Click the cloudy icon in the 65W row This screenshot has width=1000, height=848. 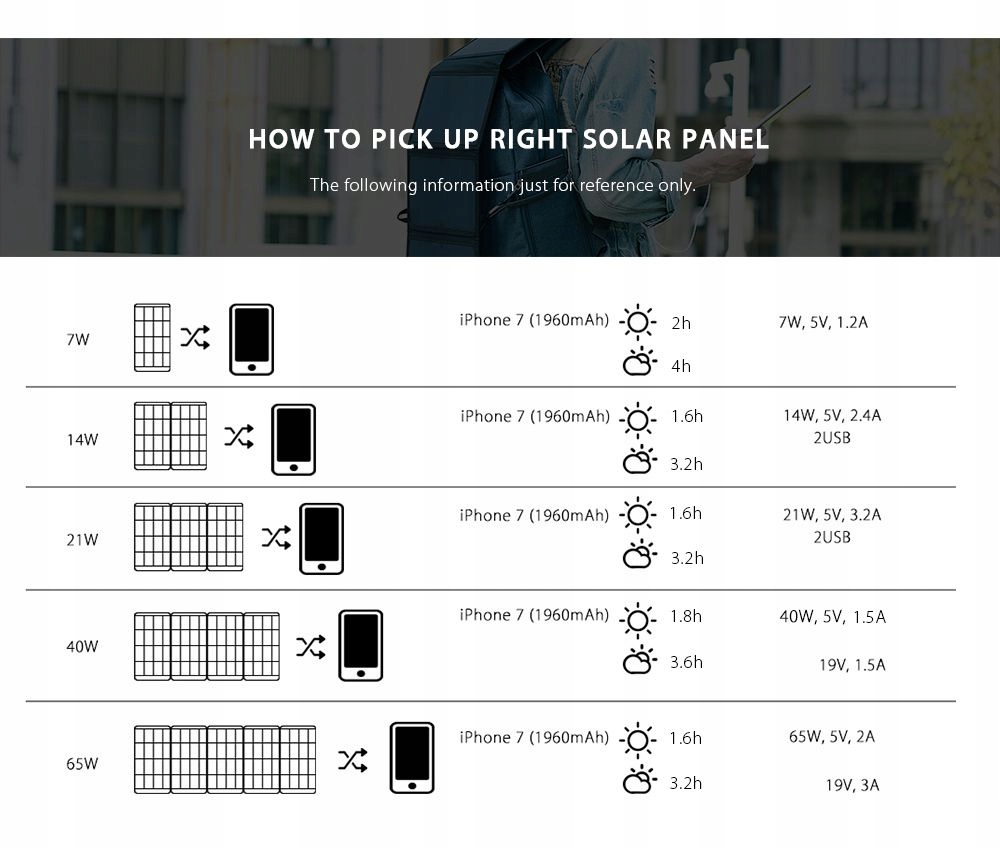(x=639, y=781)
